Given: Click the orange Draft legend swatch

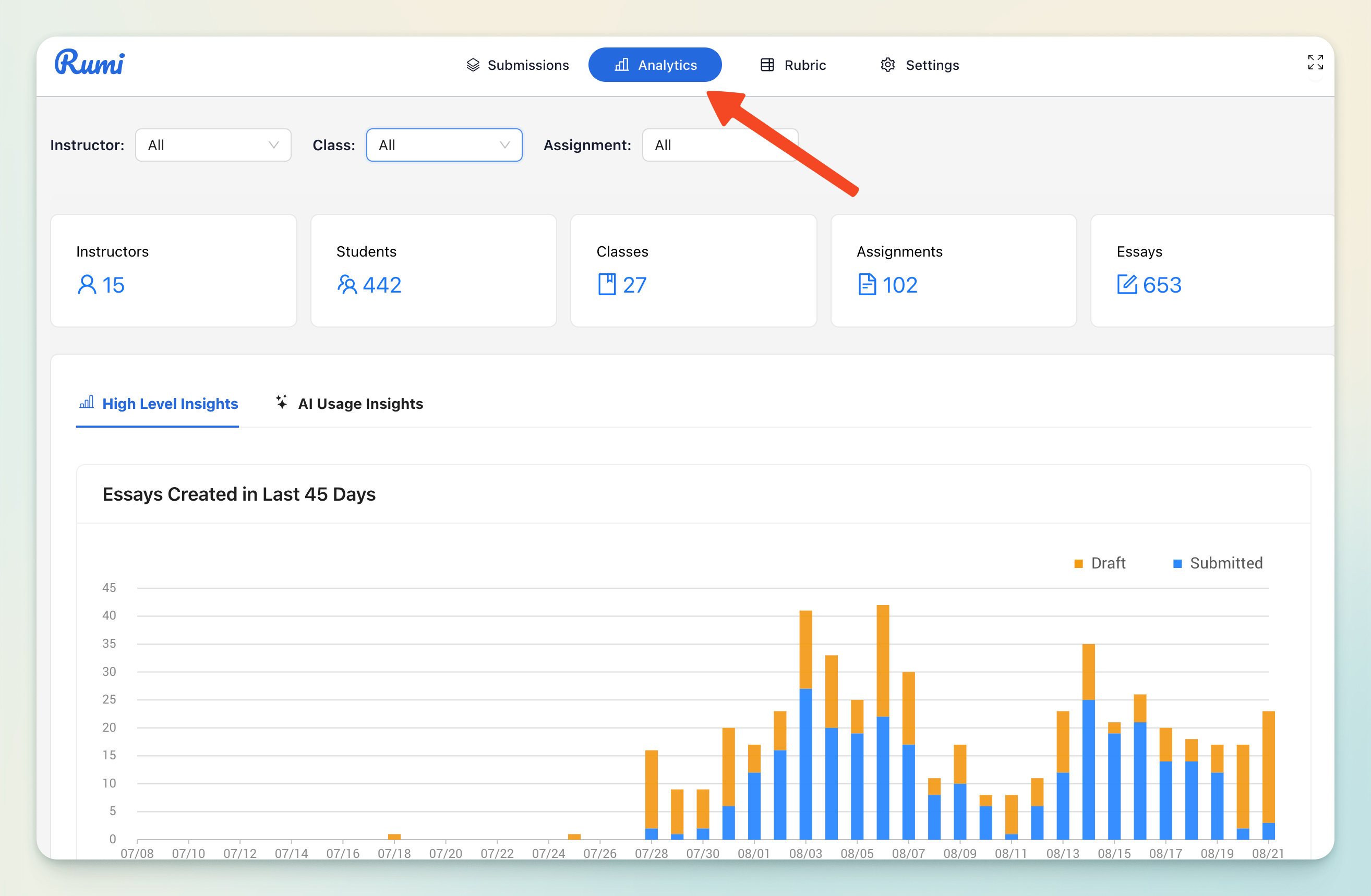Looking at the screenshot, I should (1078, 564).
